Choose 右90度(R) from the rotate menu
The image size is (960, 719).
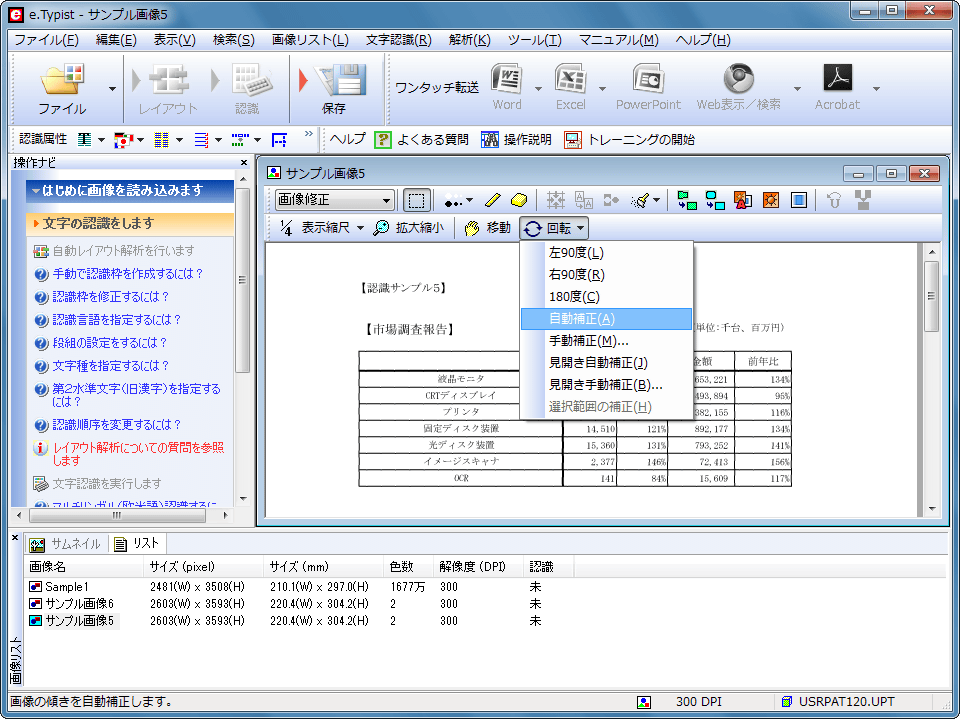(x=606, y=274)
